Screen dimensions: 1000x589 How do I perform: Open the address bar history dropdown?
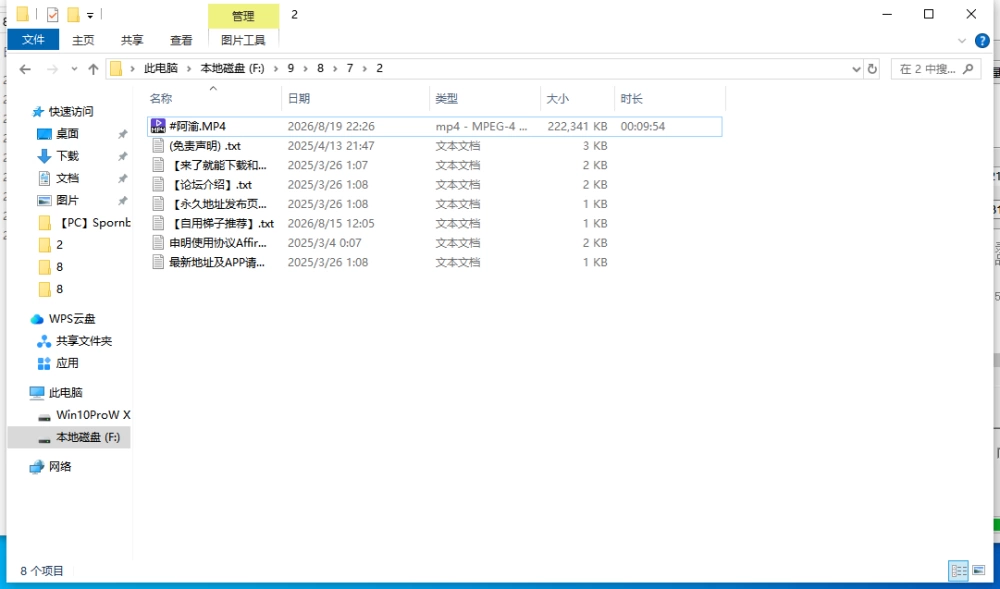[857, 69]
